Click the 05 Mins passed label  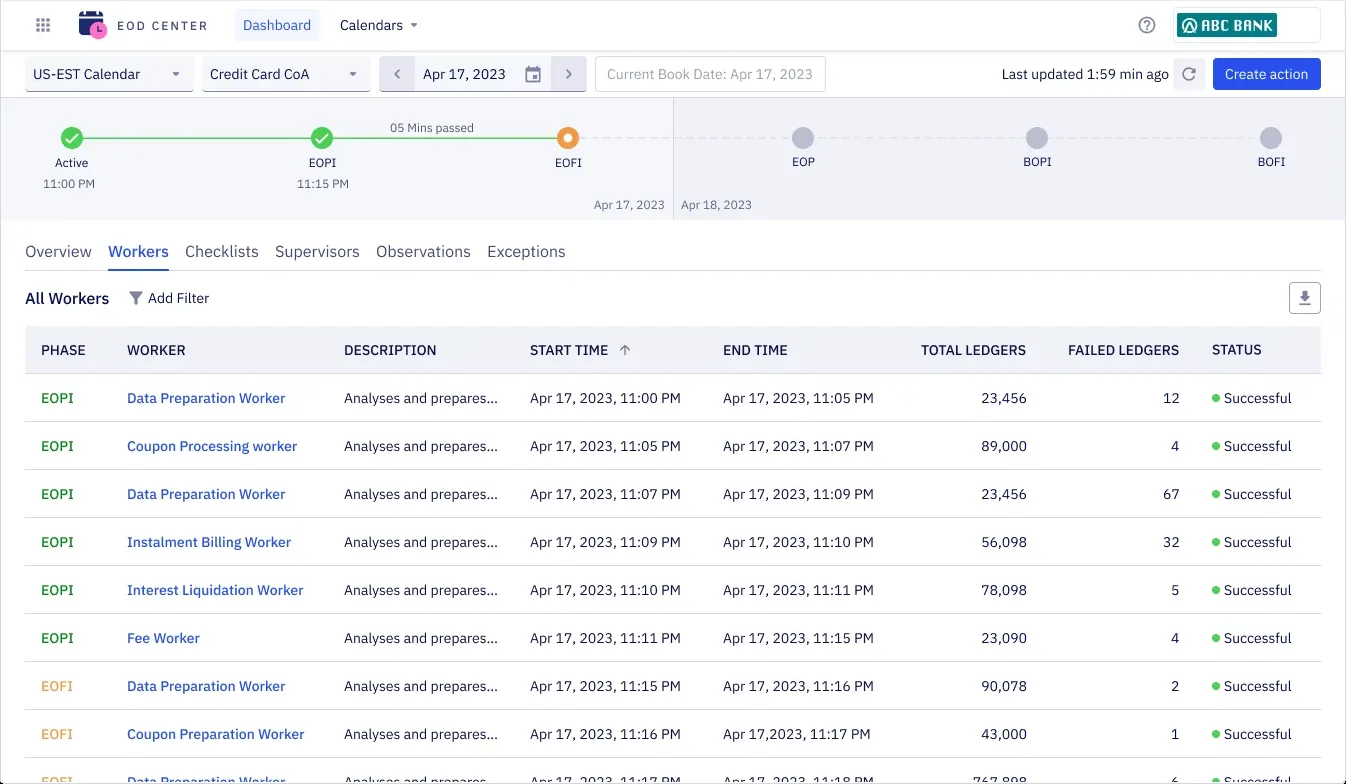[432, 128]
